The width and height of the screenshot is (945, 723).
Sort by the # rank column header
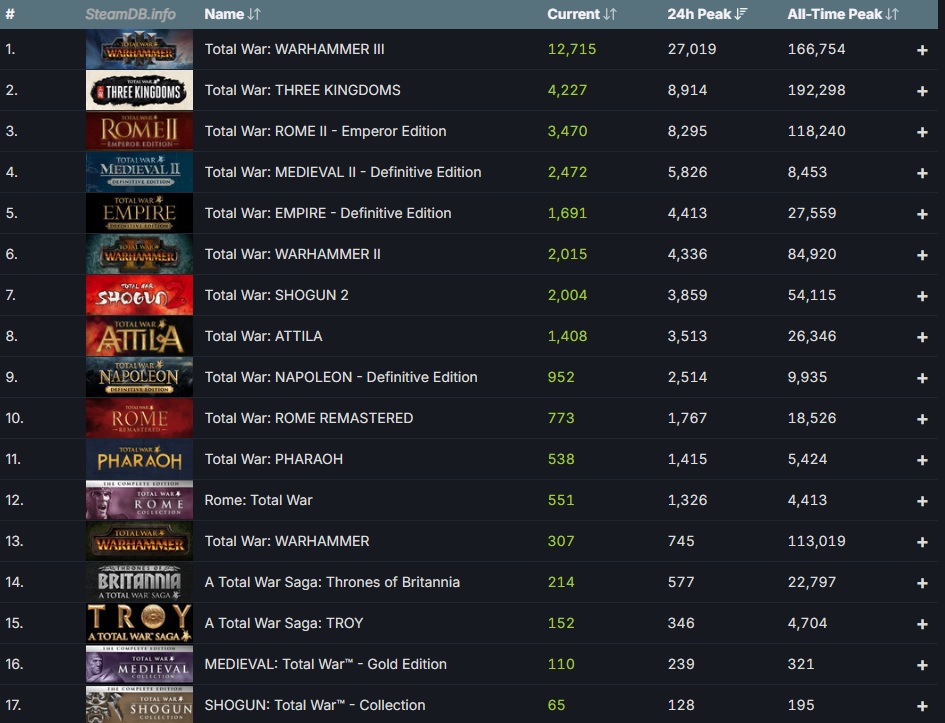10,14
